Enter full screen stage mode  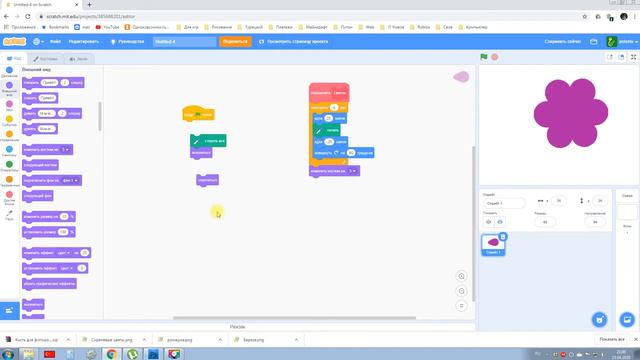pyautogui.click(x=633, y=57)
